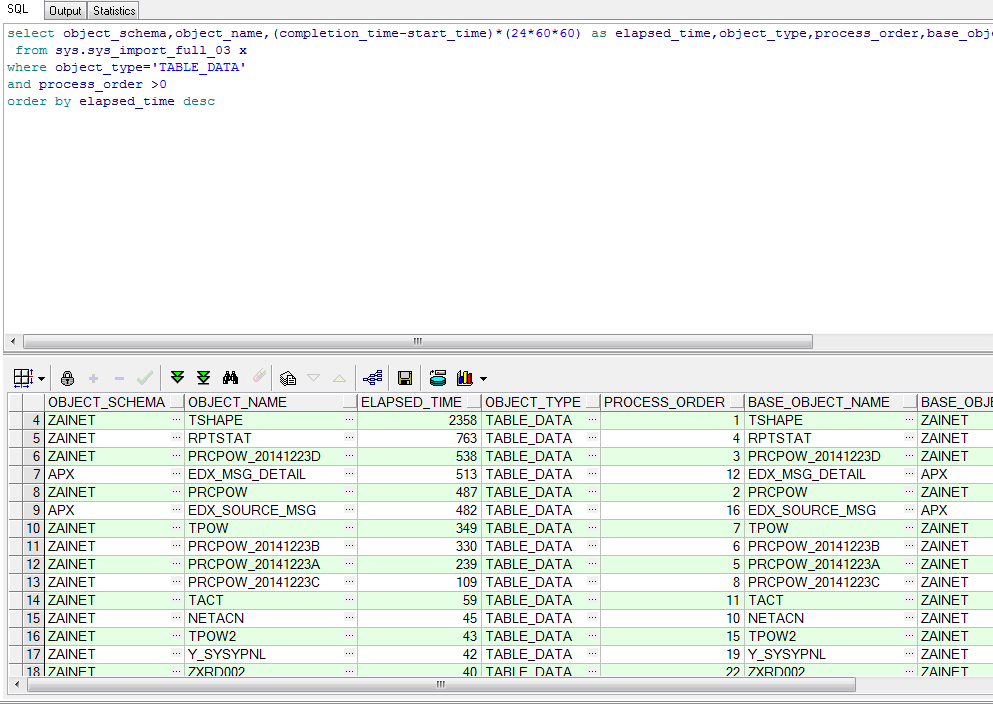
Task: Save grid results using the diskette icon
Action: pos(405,378)
